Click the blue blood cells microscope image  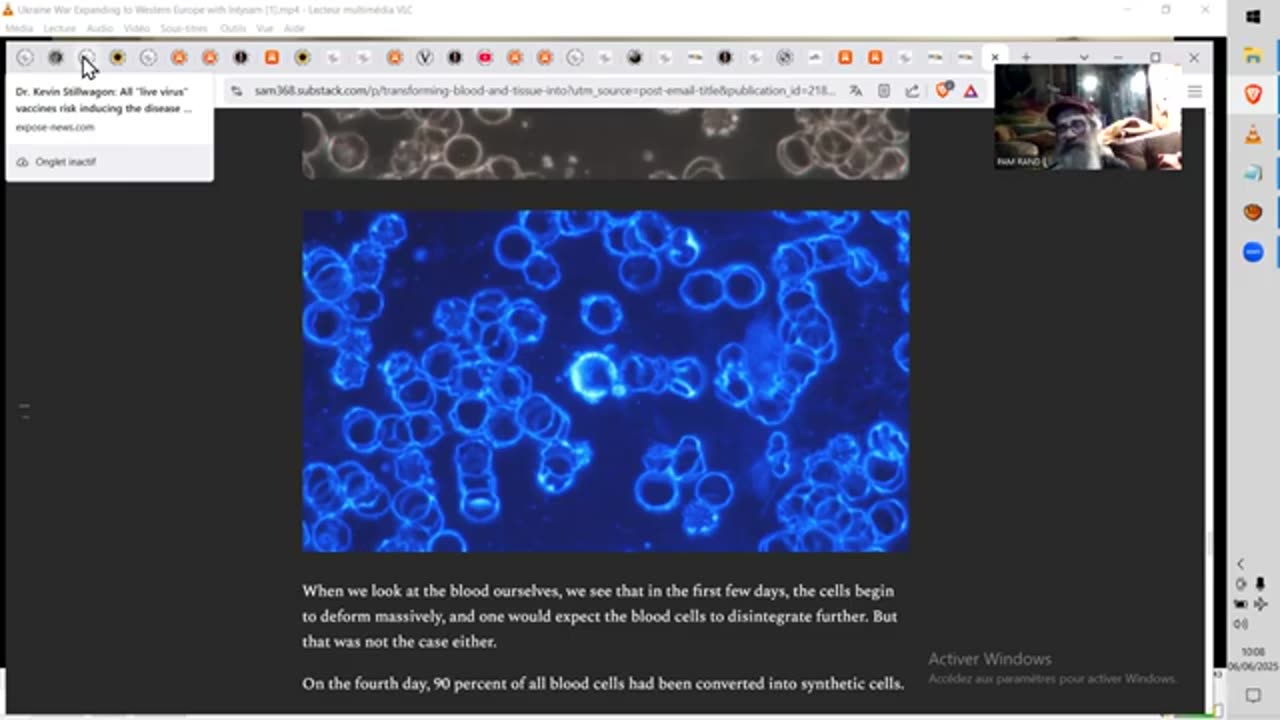606,380
